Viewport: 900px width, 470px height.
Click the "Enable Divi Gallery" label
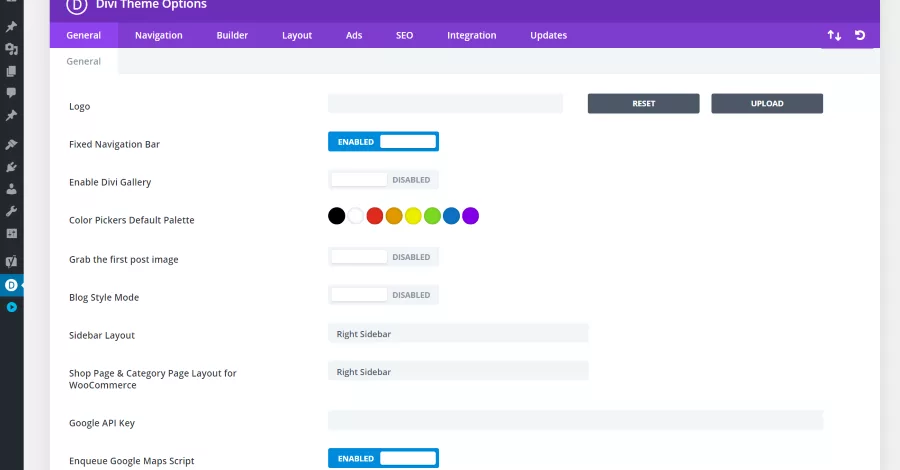pyautogui.click(x=110, y=182)
